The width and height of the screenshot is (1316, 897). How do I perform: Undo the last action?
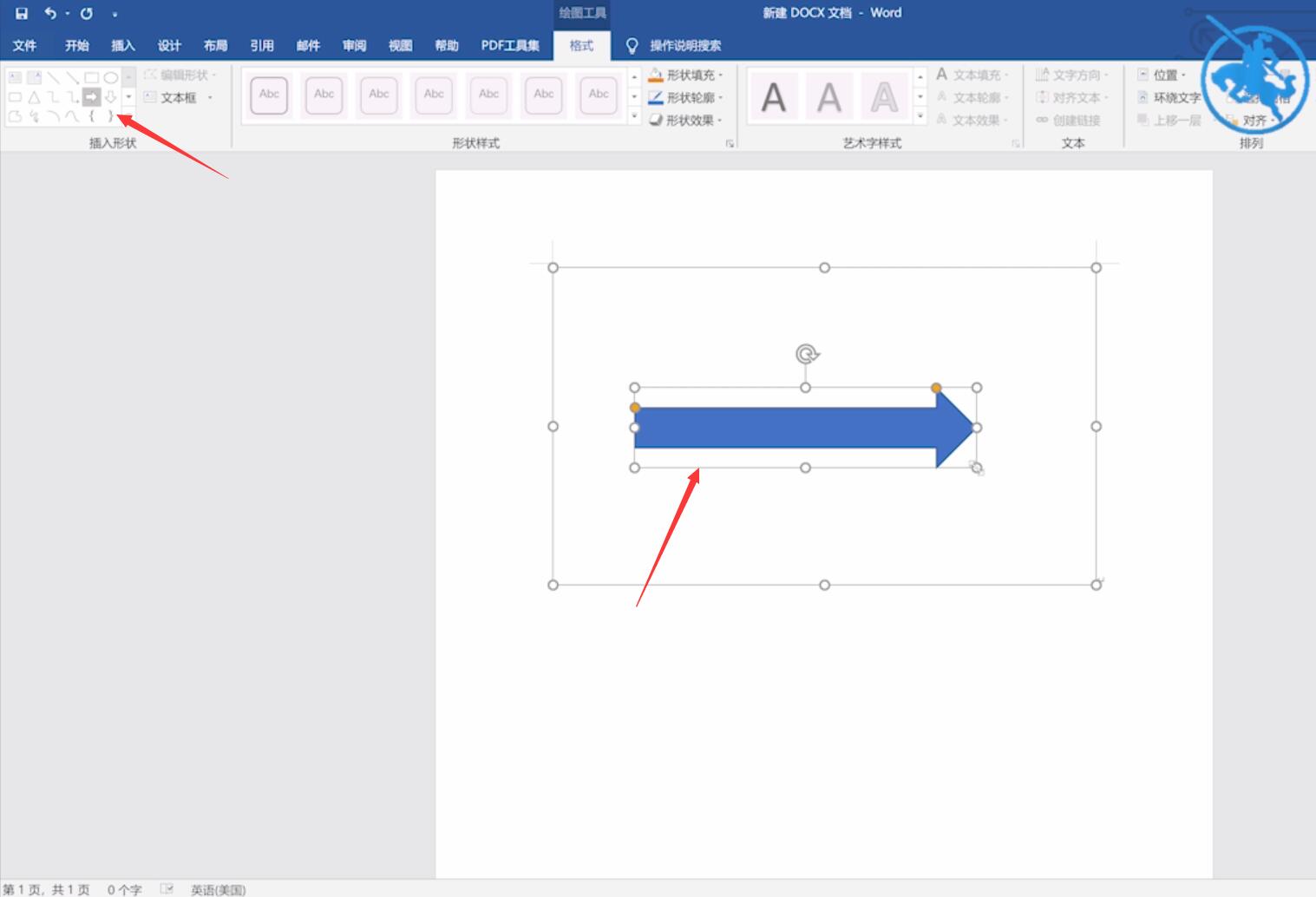coord(50,13)
